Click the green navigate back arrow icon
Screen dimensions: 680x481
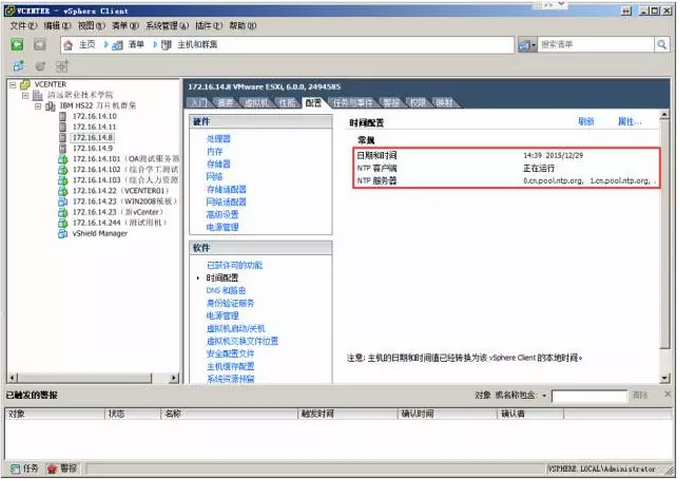[x=17, y=44]
